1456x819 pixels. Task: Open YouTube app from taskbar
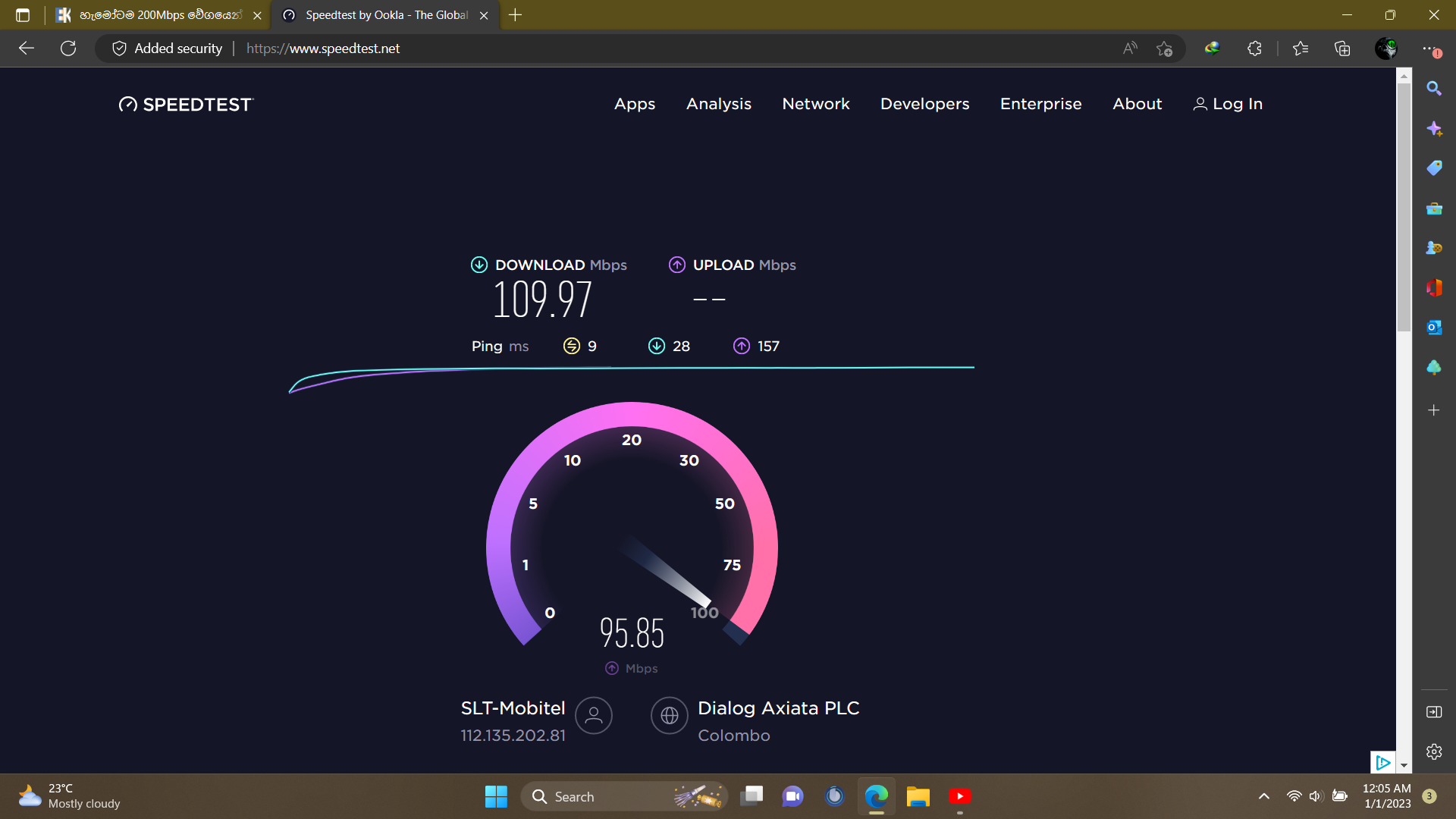tap(959, 796)
